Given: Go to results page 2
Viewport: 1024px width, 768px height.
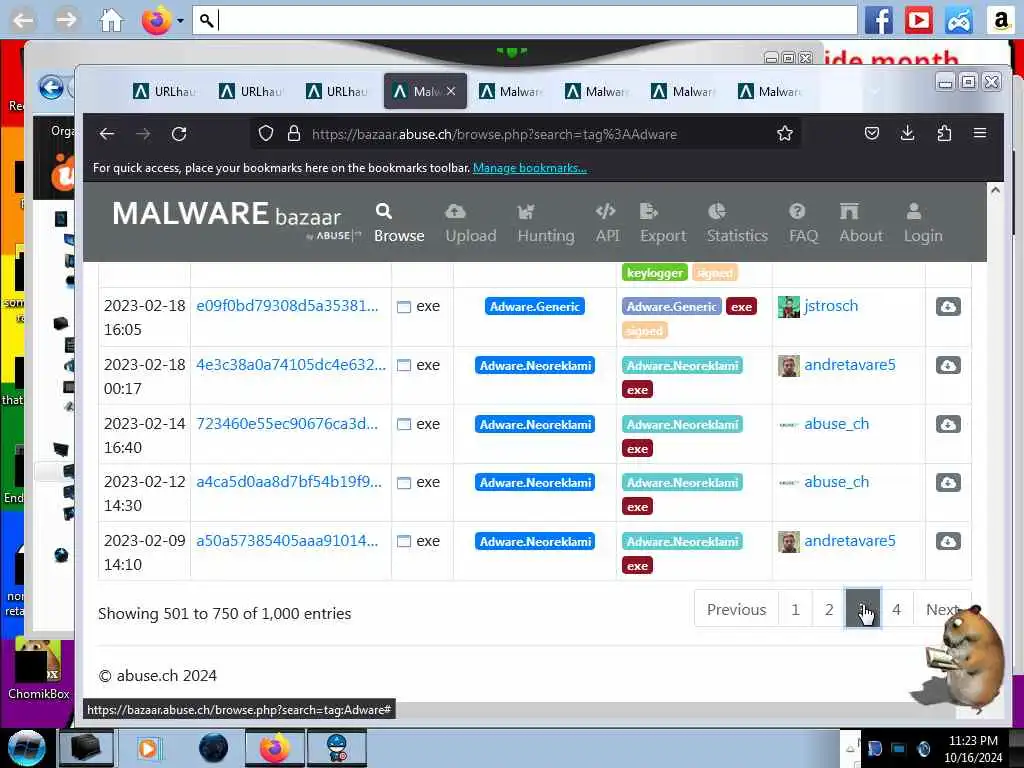Looking at the screenshot, I should (829, 609).
